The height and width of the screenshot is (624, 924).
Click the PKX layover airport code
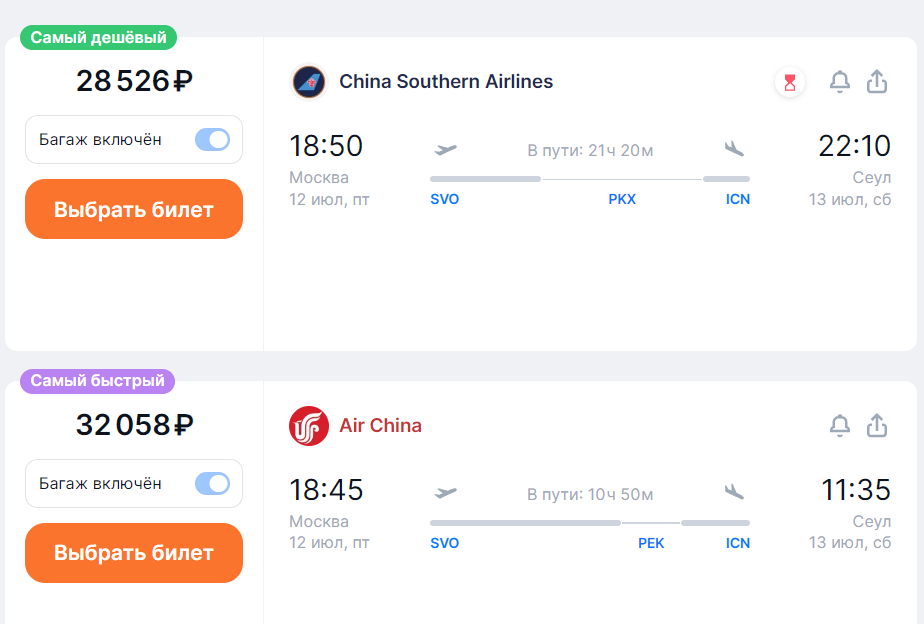pyautogui.click(x=622, y=199)
